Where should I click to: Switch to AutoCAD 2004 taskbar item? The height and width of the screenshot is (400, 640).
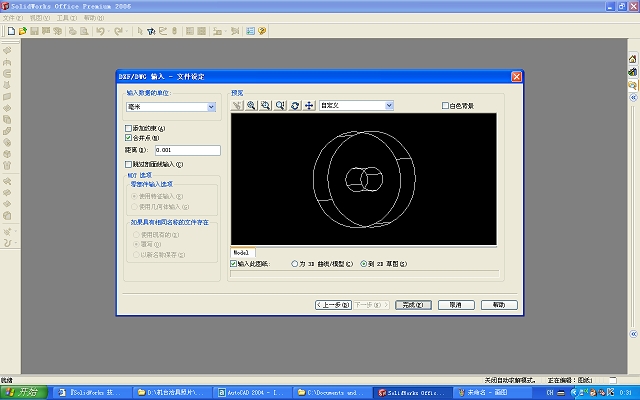click(x=253, y=392)
